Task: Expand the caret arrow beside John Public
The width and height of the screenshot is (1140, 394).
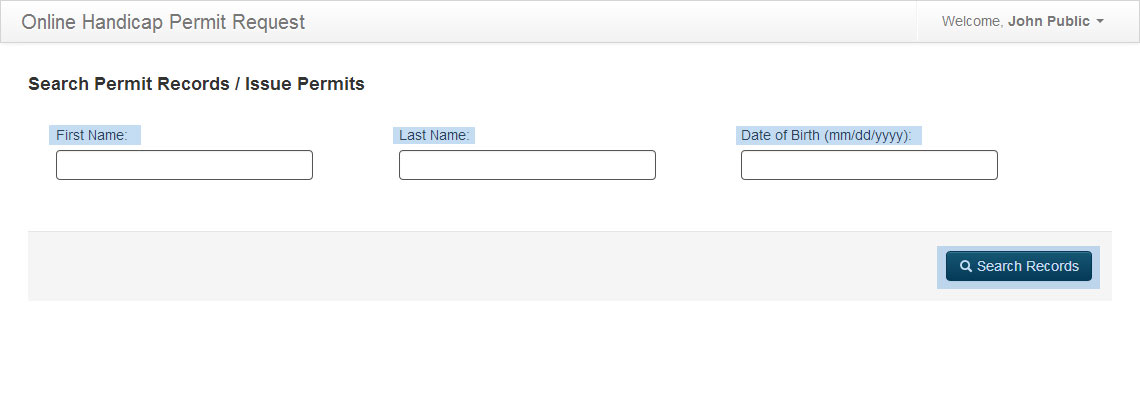Action: pos(1100,21)
